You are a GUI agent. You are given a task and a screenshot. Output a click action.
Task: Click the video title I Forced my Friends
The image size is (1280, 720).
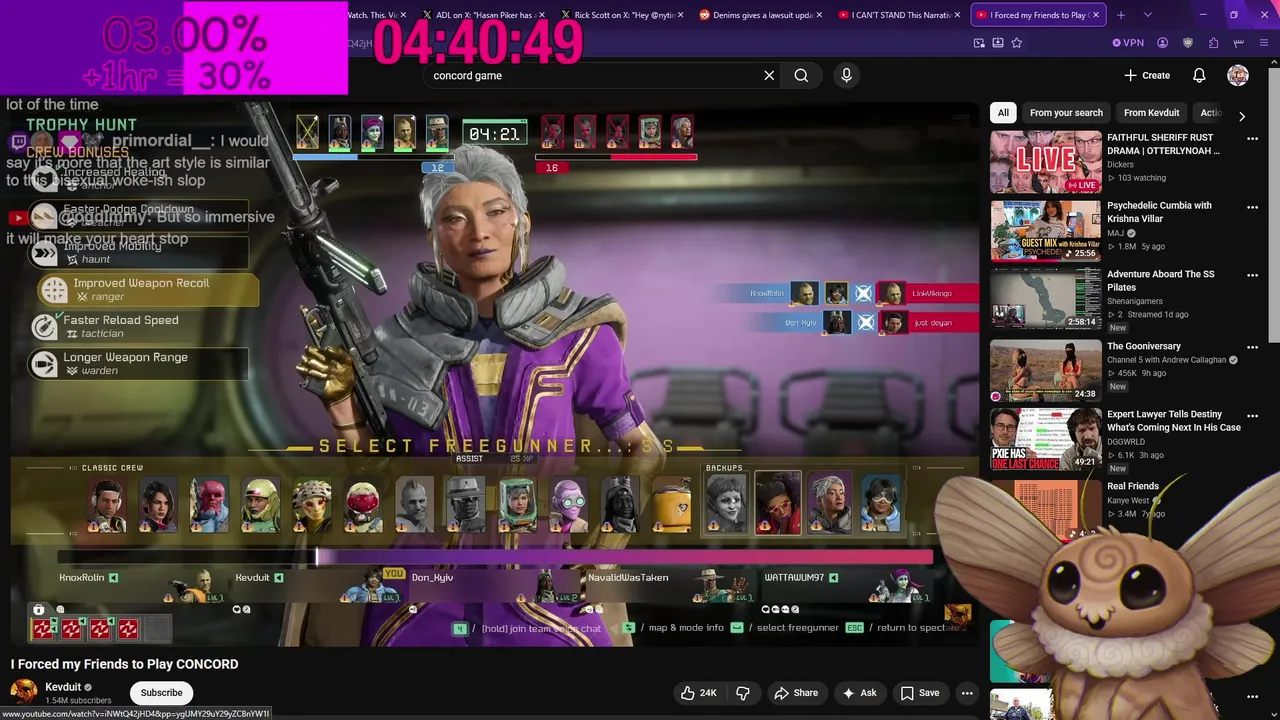pos(124,664)
